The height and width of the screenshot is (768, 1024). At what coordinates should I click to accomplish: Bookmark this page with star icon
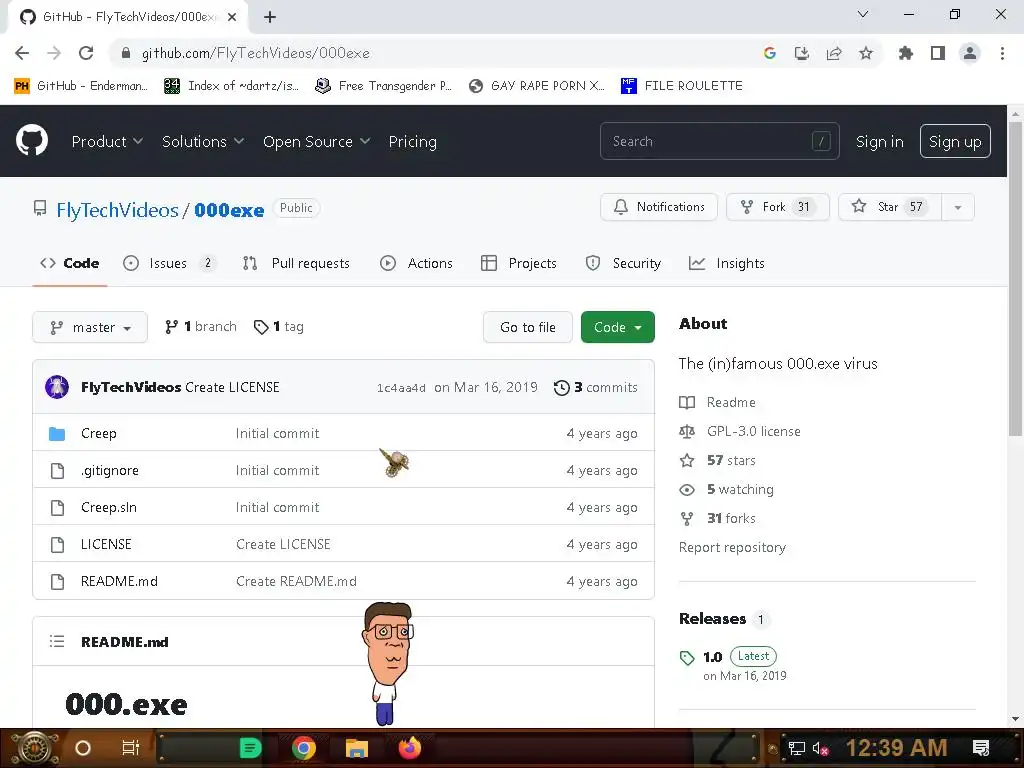(x=866, y=53)
